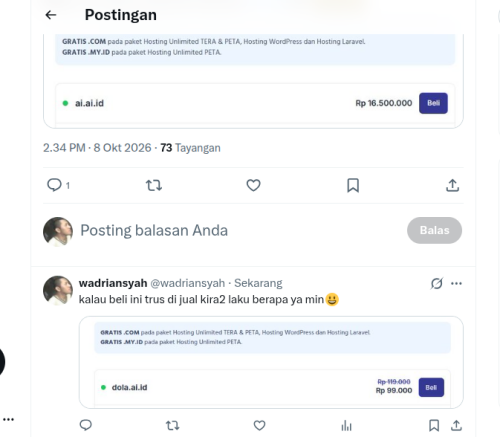The width and height of the screenshot is (500, 437).
Task: Open the ai.ai.id image in main post
Action: pyautogui.click(x=253, y=81)
